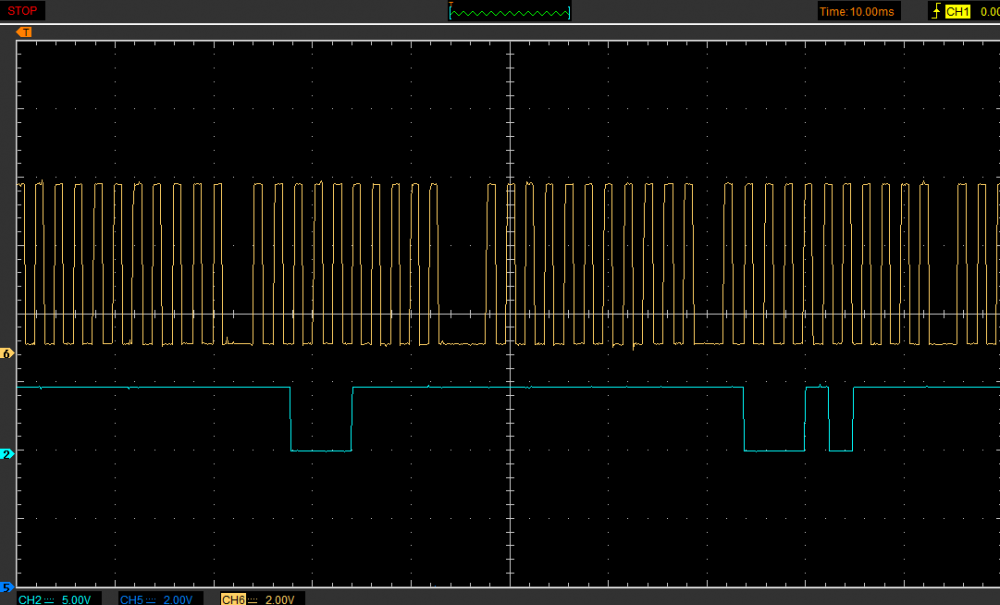Click the trigger level value readout

point(989,12)
